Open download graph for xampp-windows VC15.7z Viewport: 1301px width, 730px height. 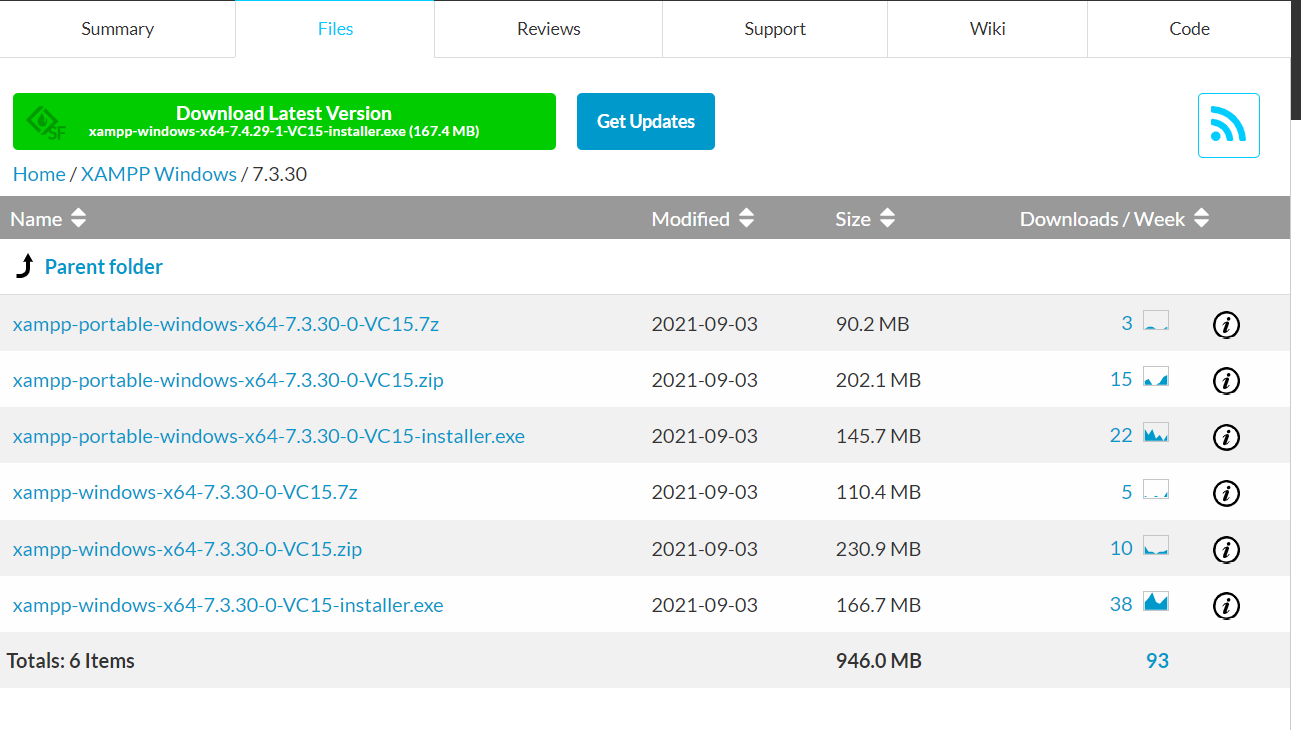pos(1156,490)
